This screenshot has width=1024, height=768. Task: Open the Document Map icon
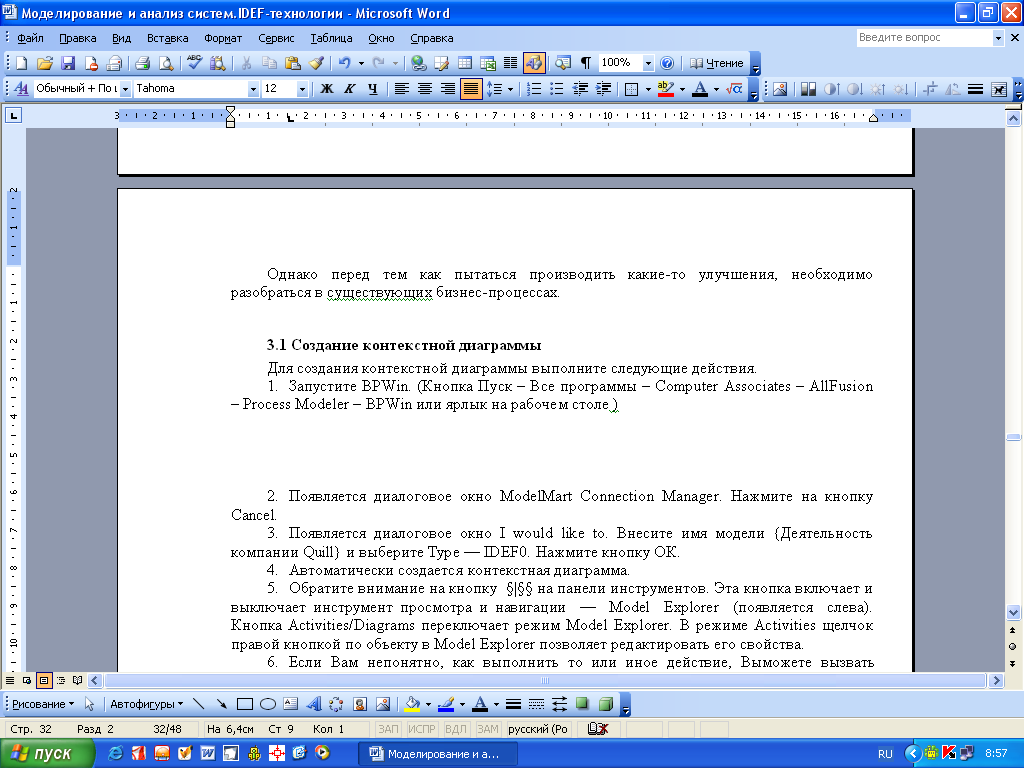(562, 63)
